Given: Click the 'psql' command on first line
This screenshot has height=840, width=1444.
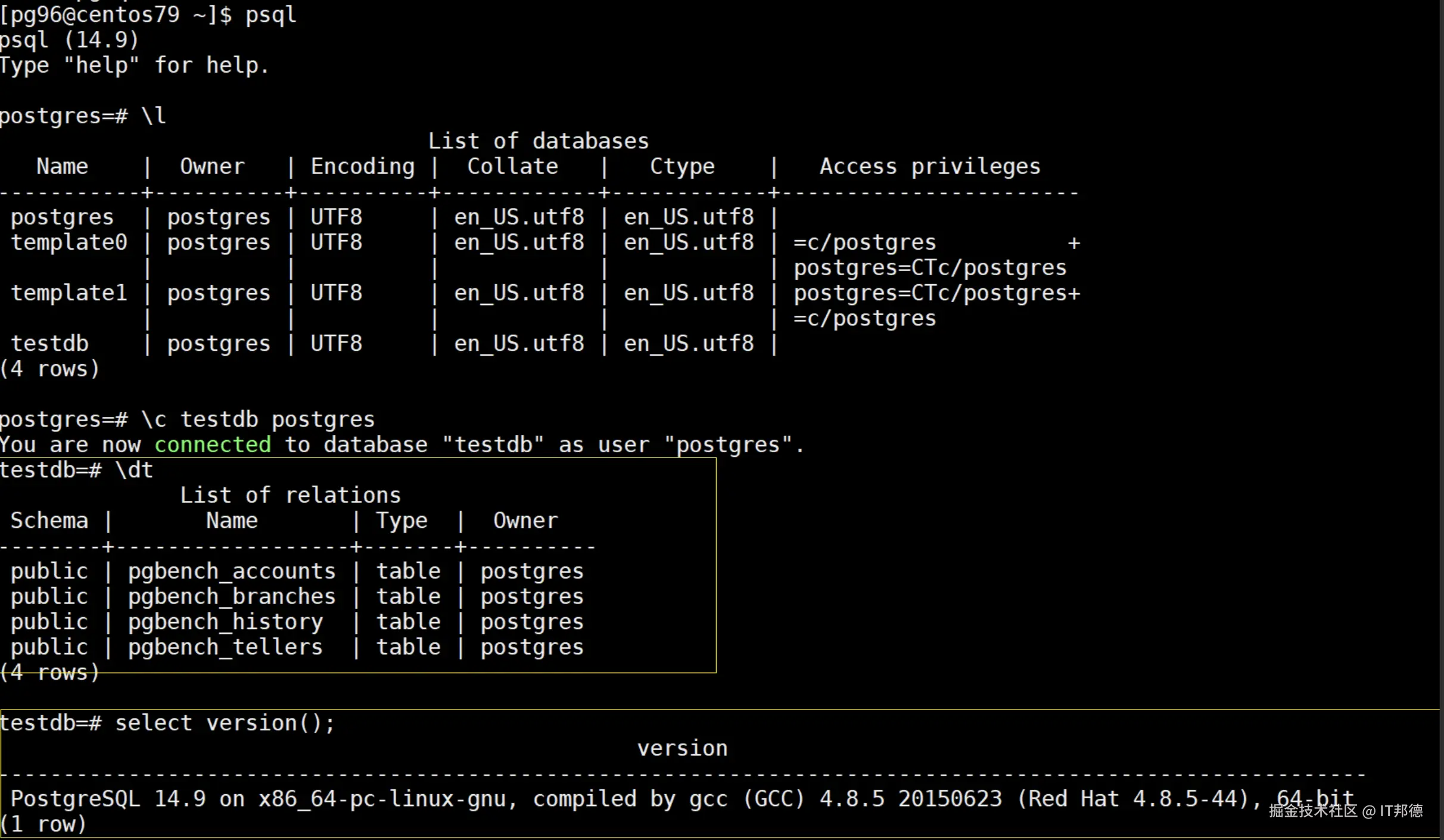Looking at the screenshot, I should (270, 14).
